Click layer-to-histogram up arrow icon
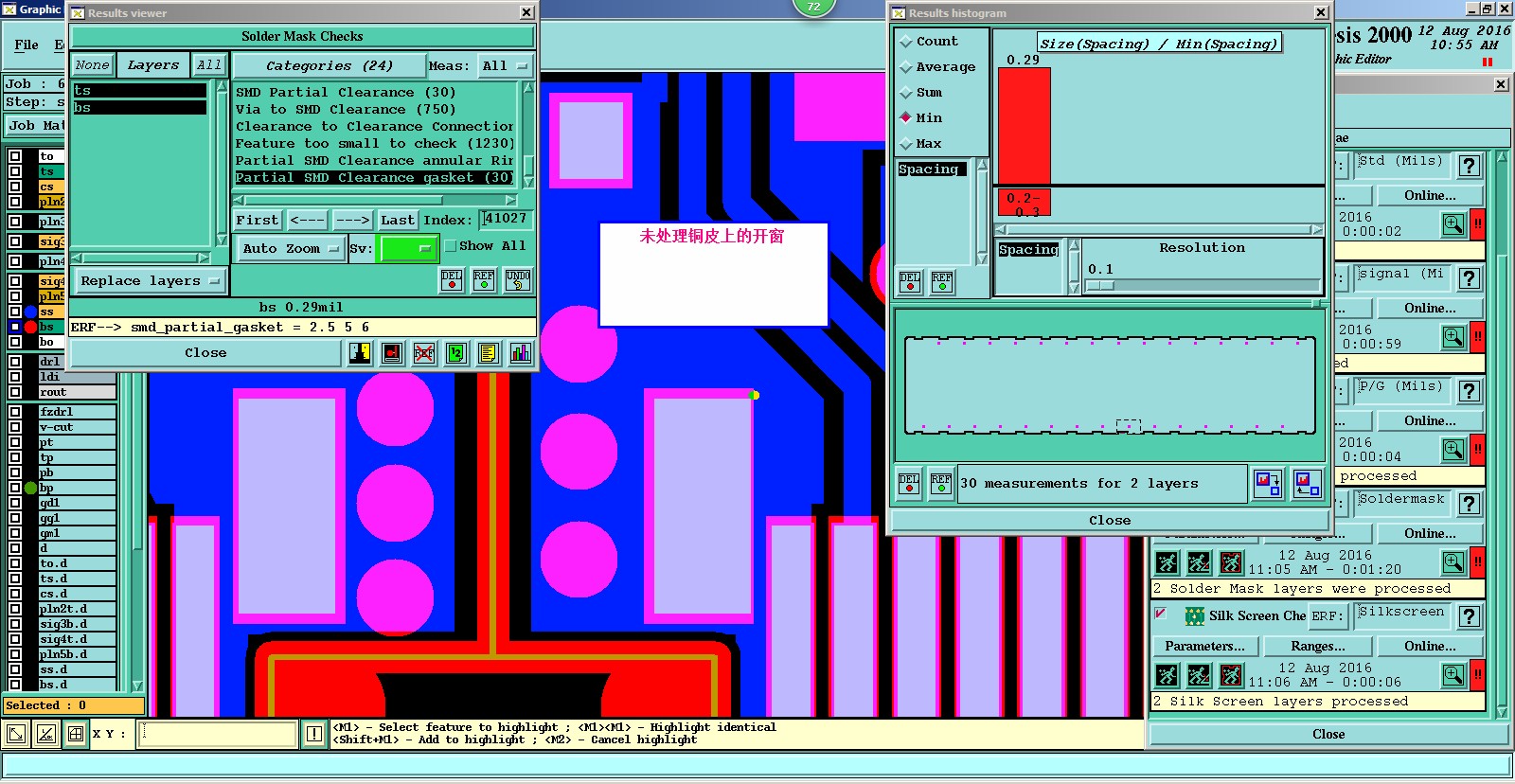This screenshot has height=784, width=1515. point(1308,484)
